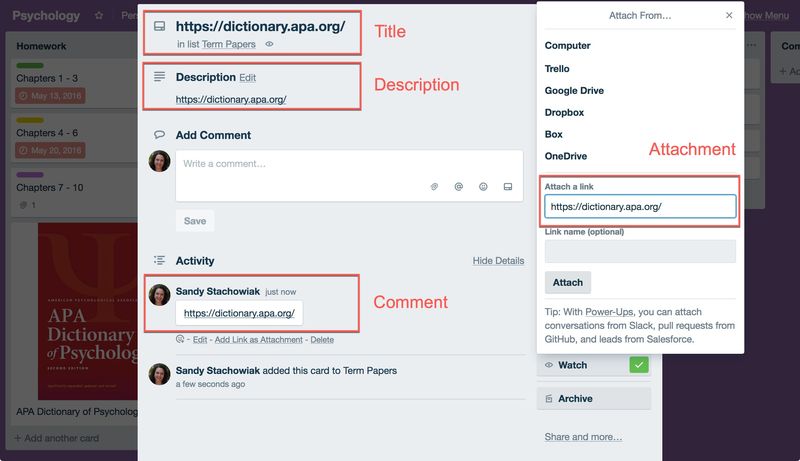Select Box as attachment source
800x461 pixels.
553,134
